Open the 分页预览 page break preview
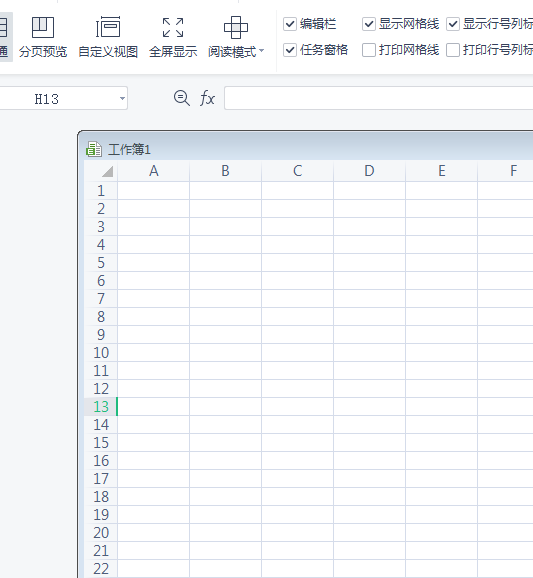 [43, 37]
